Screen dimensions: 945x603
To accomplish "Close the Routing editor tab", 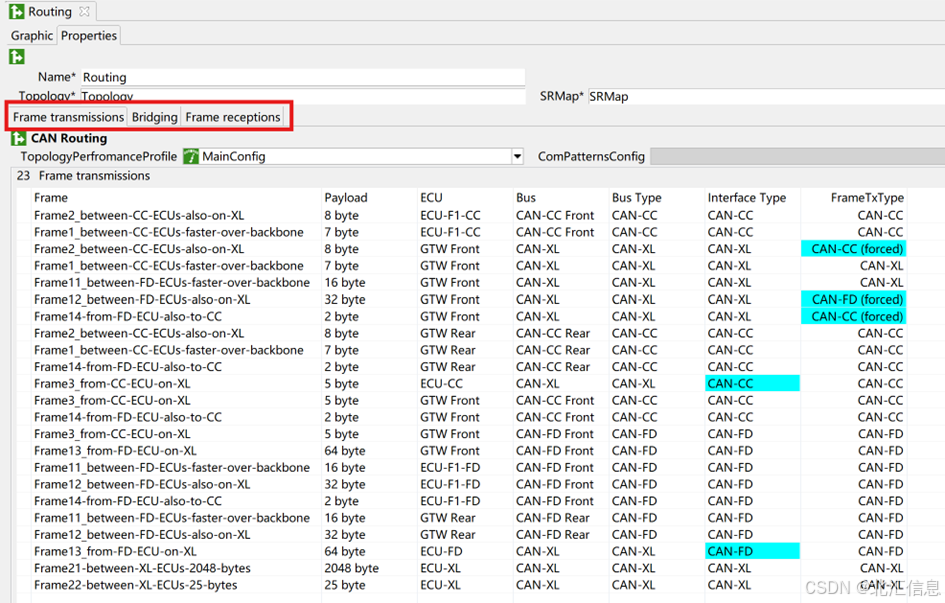I will tap(84, 11).
